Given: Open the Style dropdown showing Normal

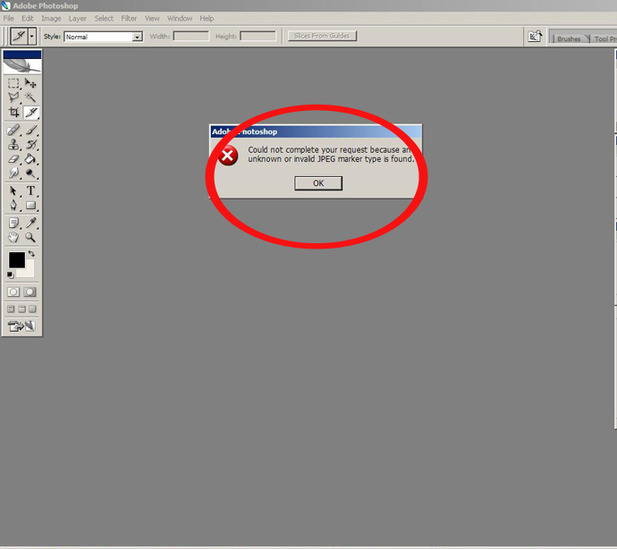Looking at the screenshot, I should click(103, 37).
